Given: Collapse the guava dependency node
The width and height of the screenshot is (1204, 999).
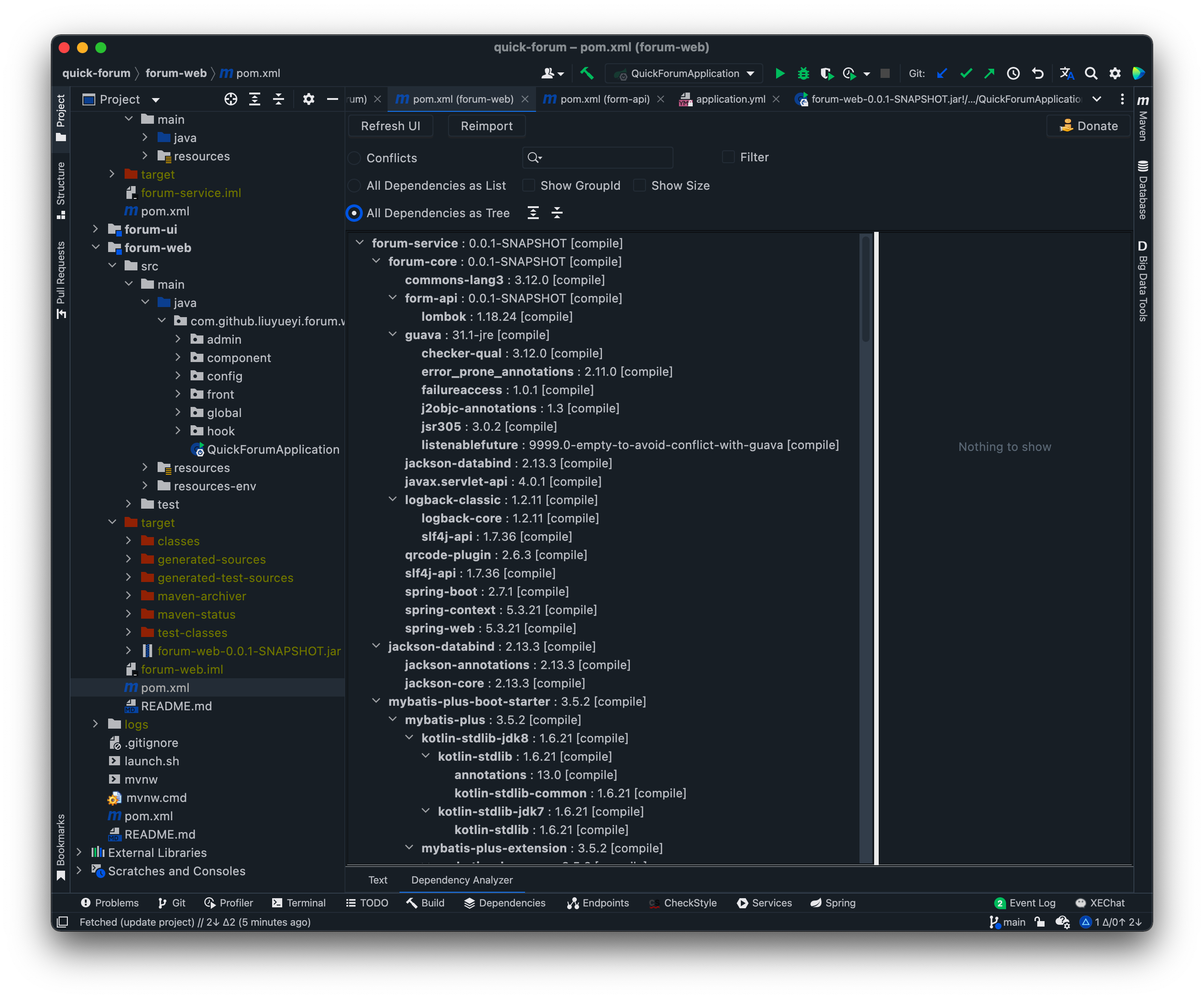Looking at the screenshot, I should tap(393, 335).
